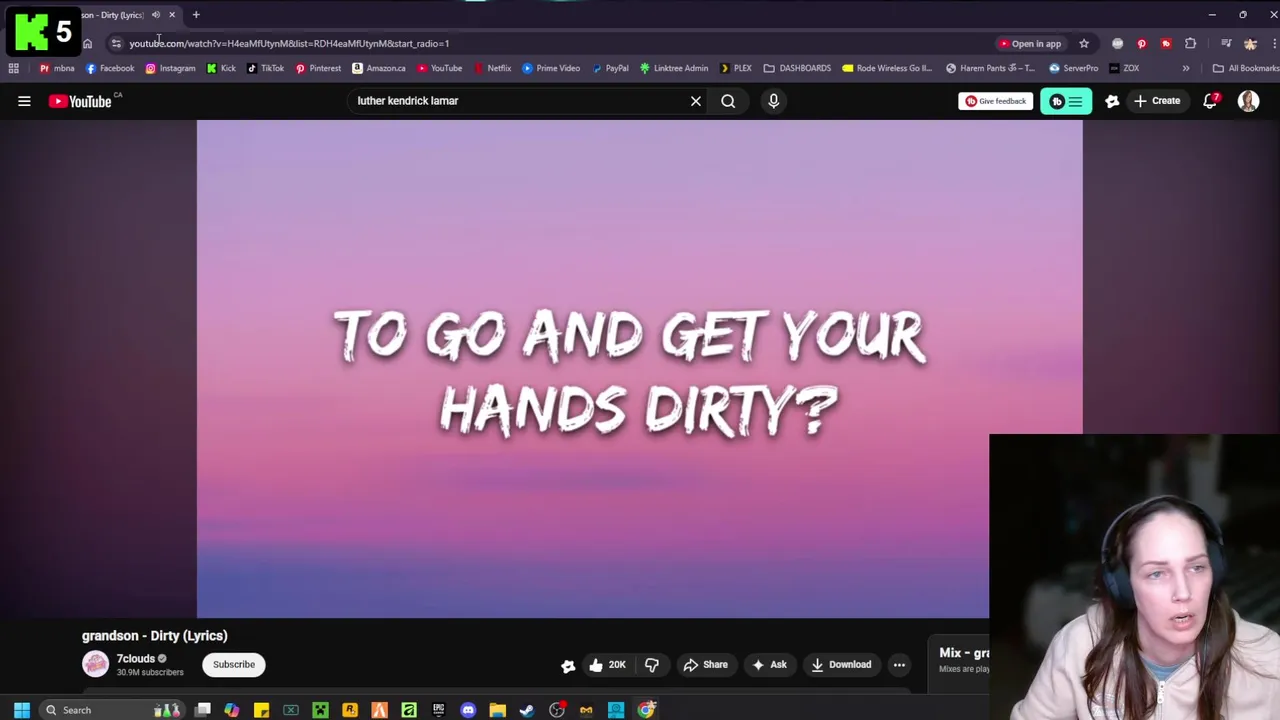Click the Pinterest extension icon in the Chrome toolbar
Image resolution: width=1280 pixels, height=720 pixels.
(1141, 44)
